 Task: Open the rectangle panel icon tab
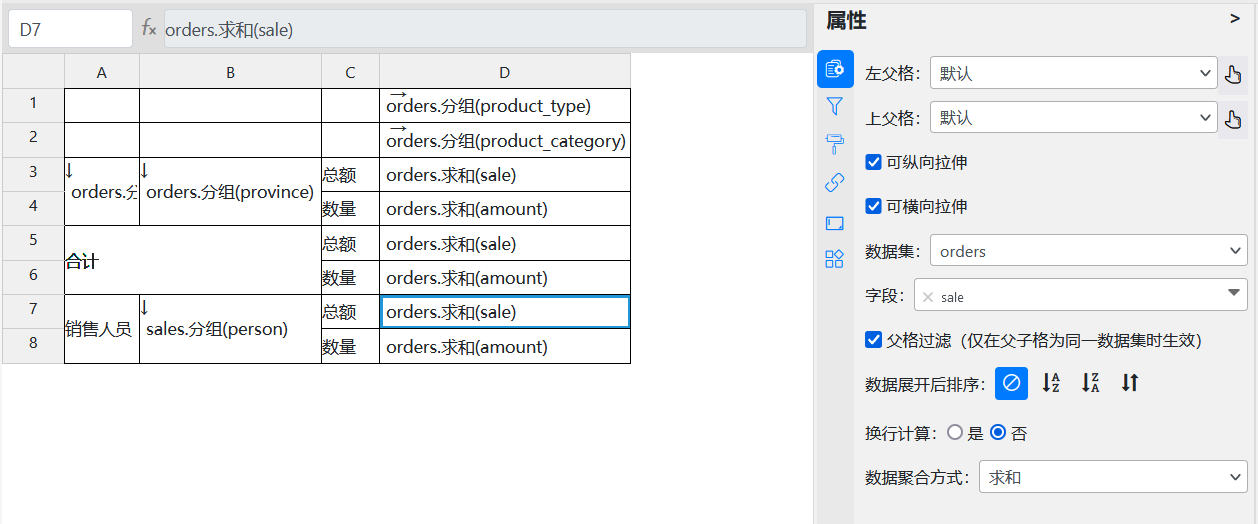[x=835, y=222]
